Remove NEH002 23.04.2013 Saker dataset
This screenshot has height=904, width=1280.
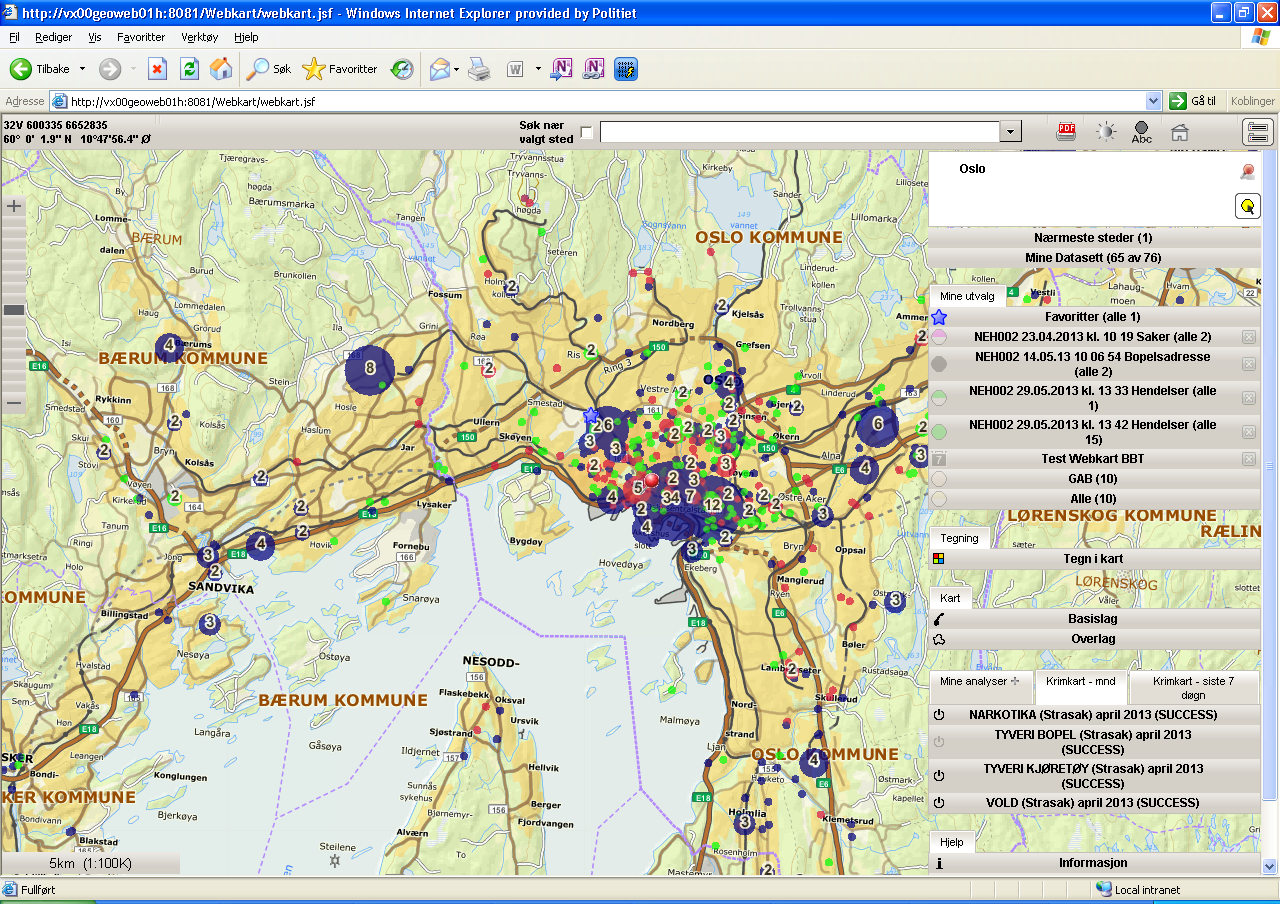[1249, 337]
